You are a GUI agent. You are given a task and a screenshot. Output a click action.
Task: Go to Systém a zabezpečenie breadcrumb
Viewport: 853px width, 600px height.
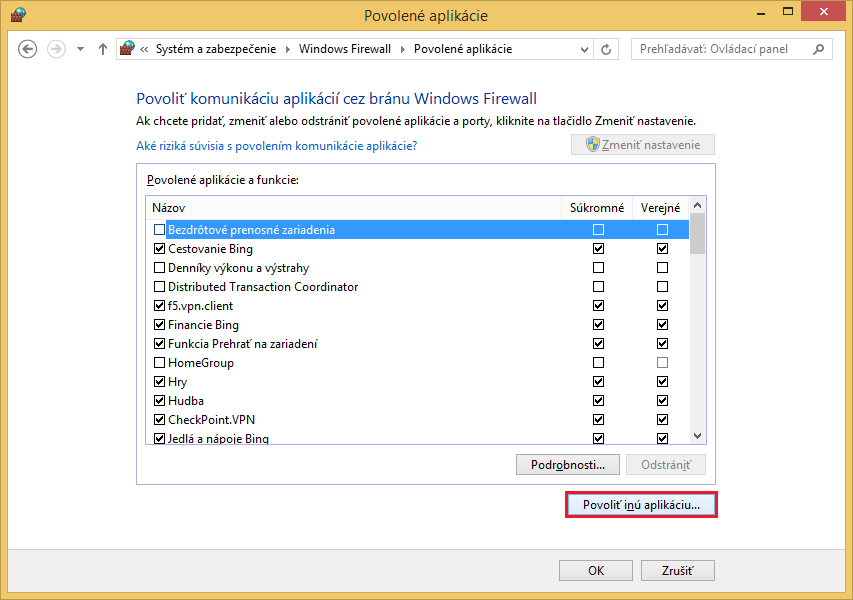219,49
